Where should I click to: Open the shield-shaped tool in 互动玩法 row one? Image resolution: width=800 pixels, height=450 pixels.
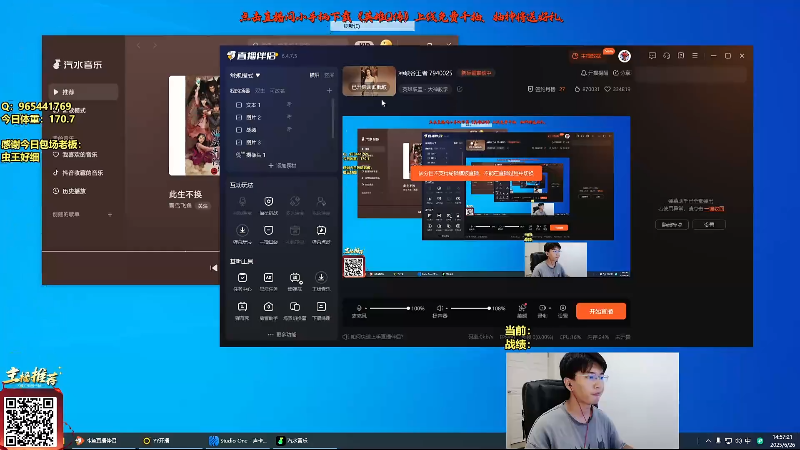[268, 202]
